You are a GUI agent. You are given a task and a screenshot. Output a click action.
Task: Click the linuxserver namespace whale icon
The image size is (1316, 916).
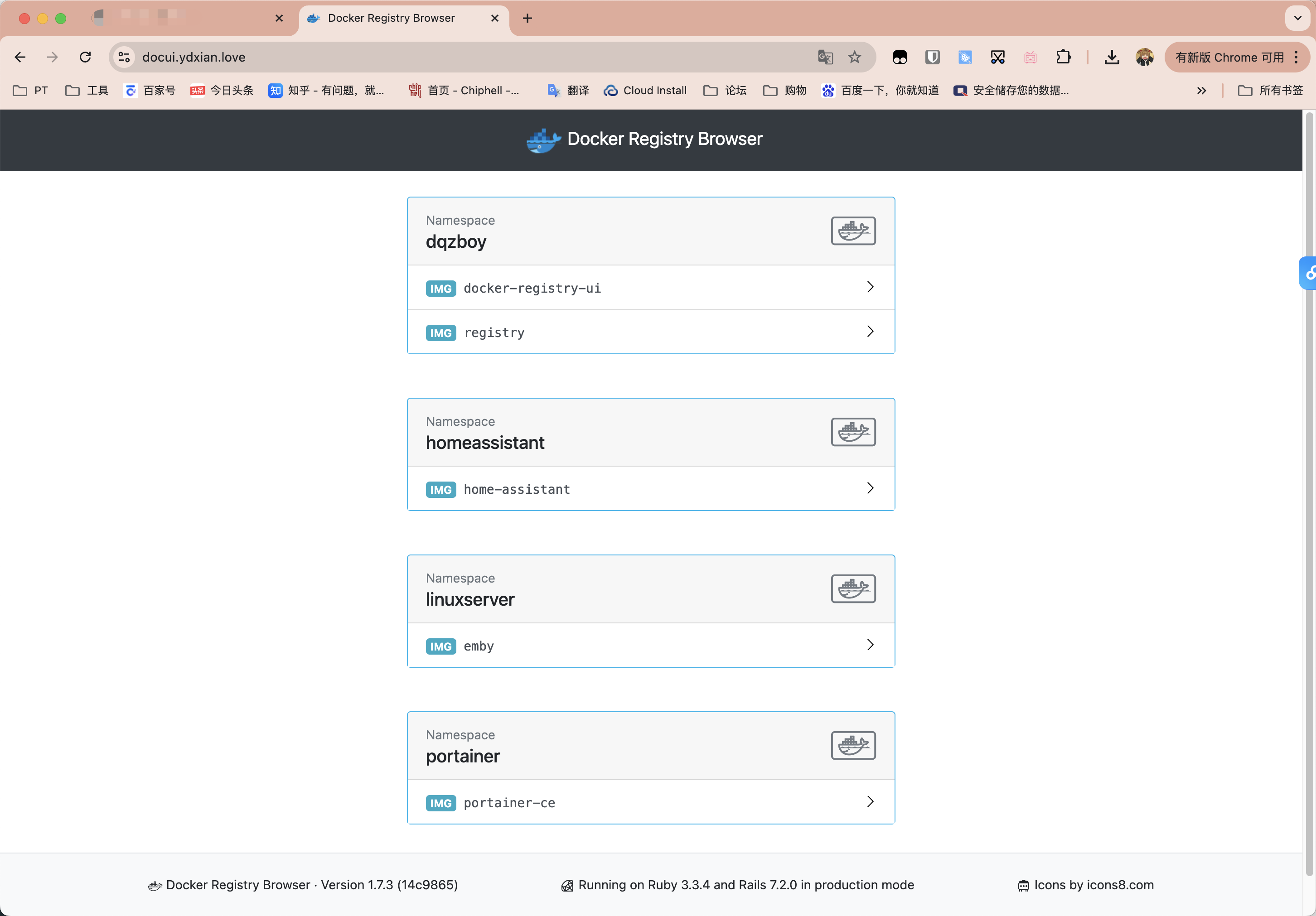pos(853,589)
